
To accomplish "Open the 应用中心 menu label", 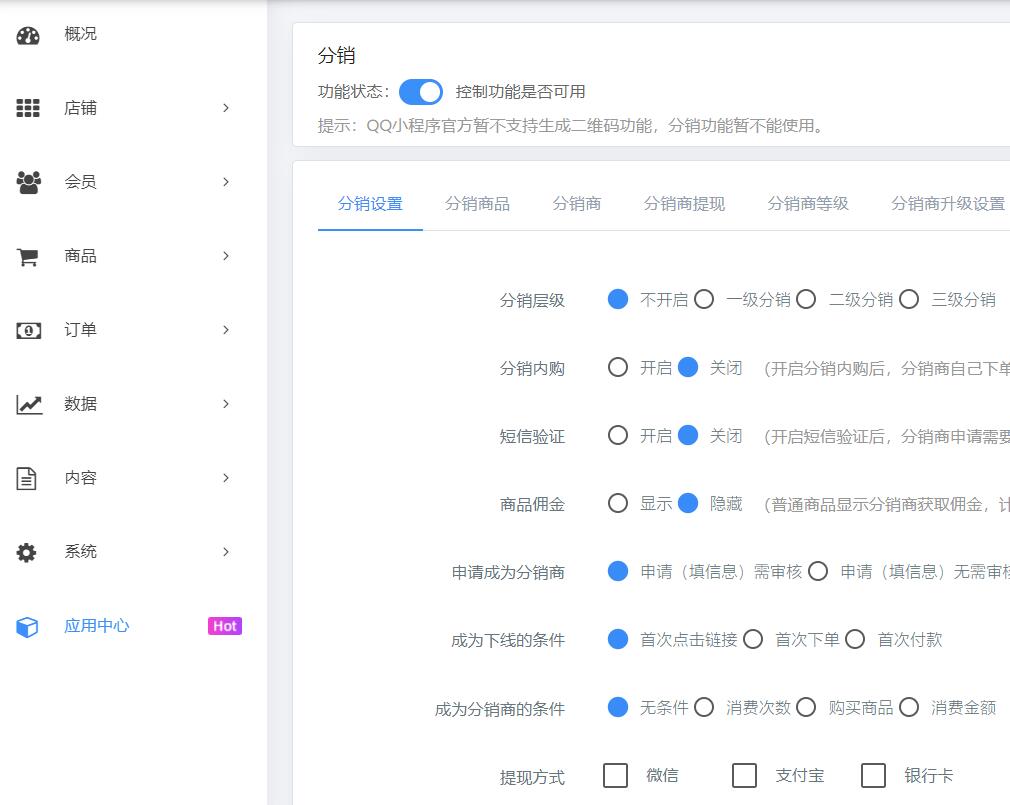I will point(97,626).
